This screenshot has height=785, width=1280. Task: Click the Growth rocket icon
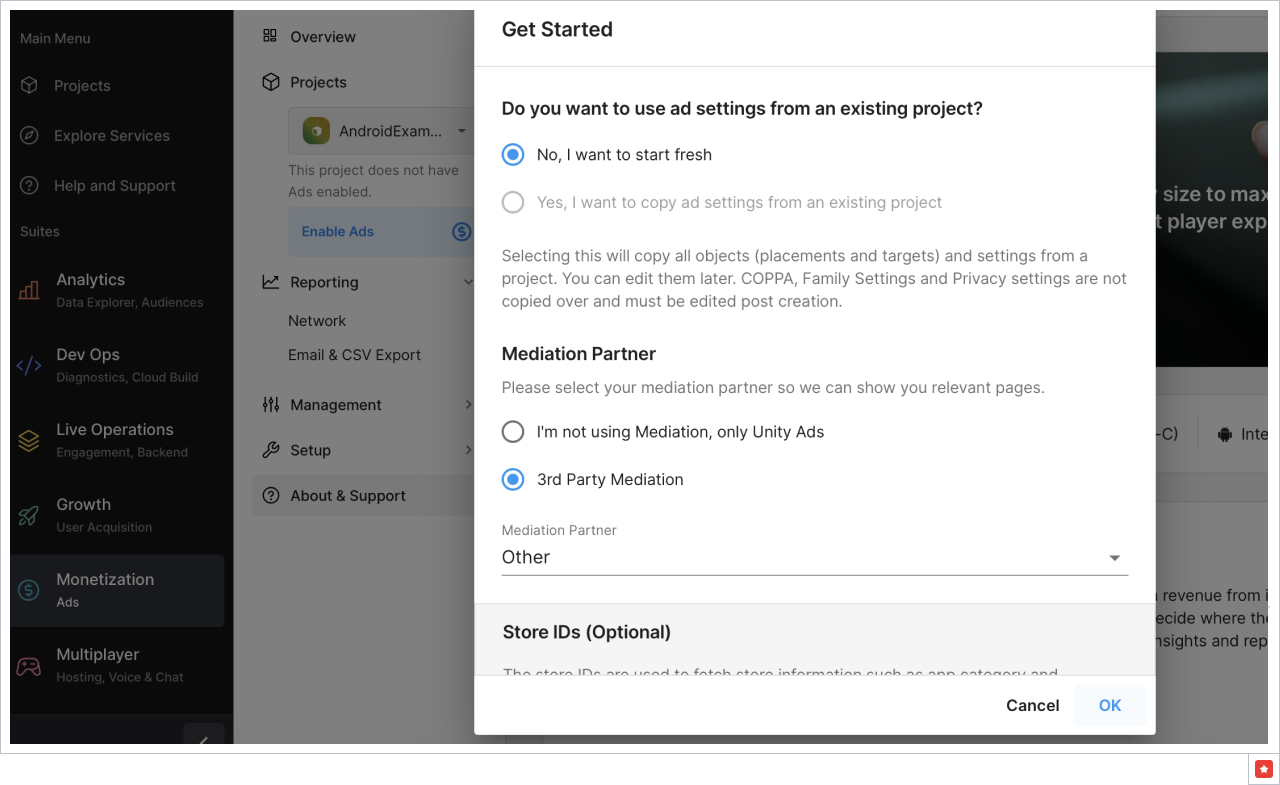[x=29, y=515]
